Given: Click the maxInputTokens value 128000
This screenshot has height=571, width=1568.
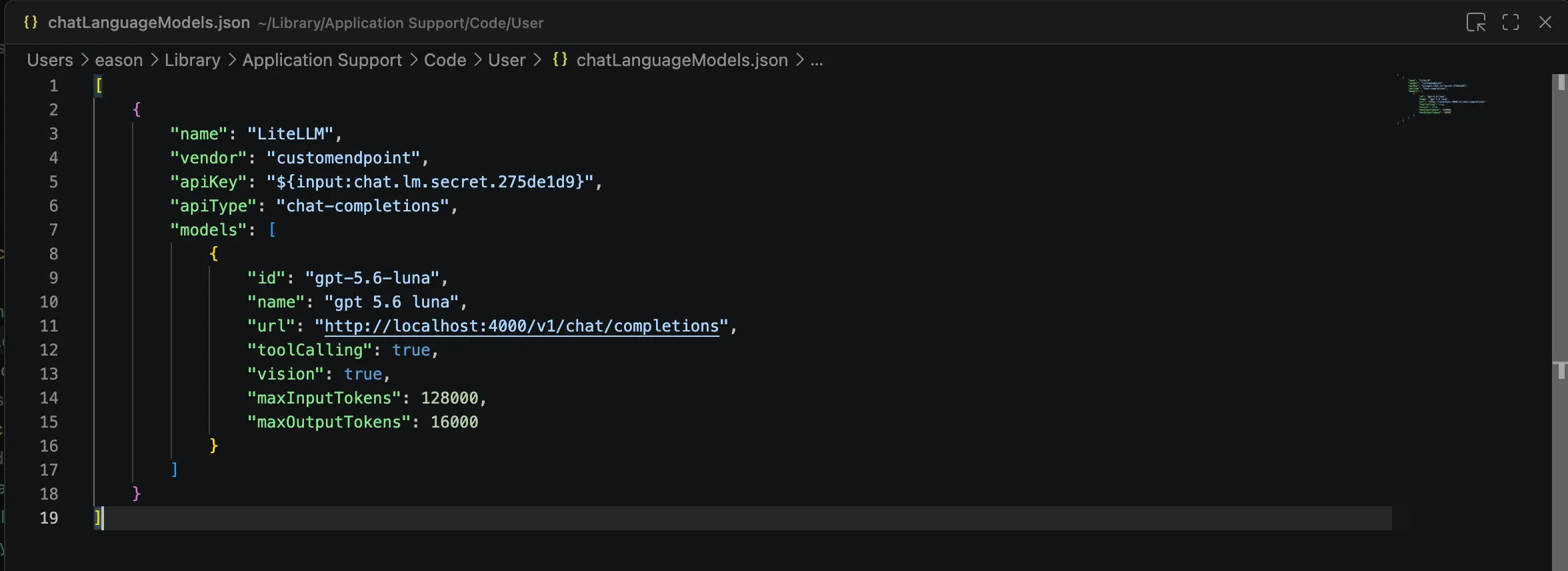Looking at the screenshot, I should 449,398.
